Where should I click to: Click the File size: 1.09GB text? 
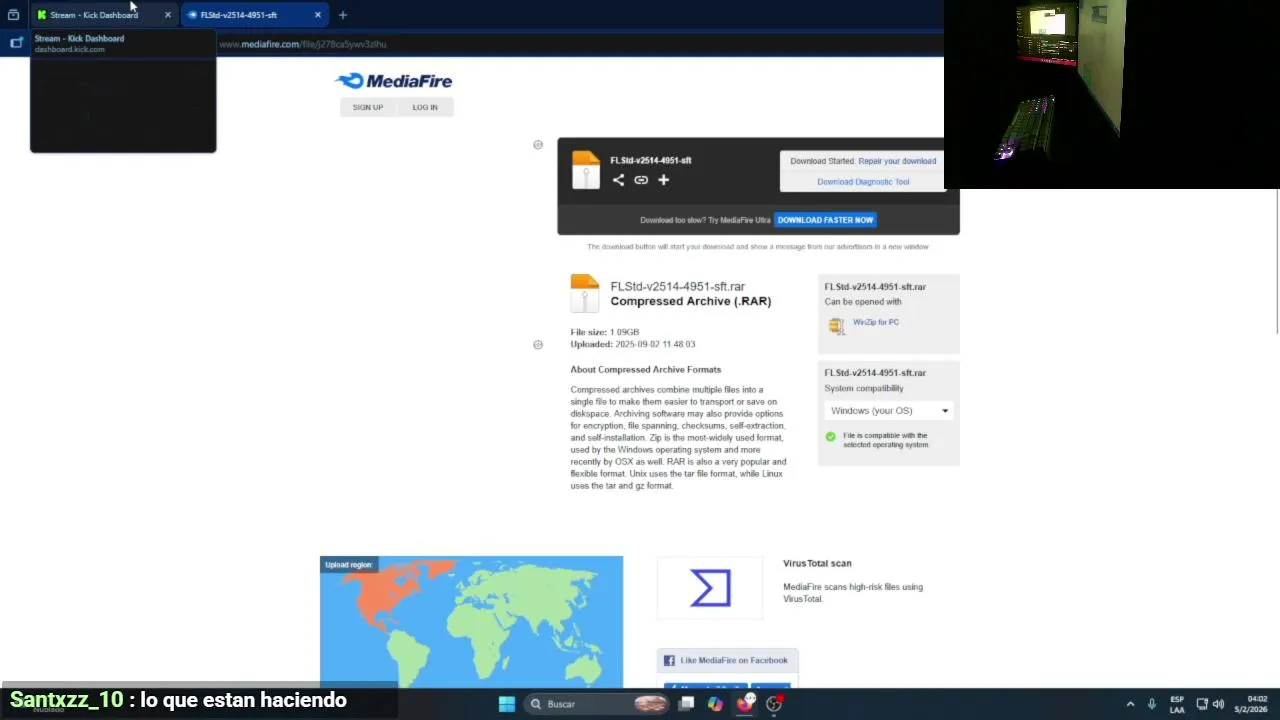(604, 332)
